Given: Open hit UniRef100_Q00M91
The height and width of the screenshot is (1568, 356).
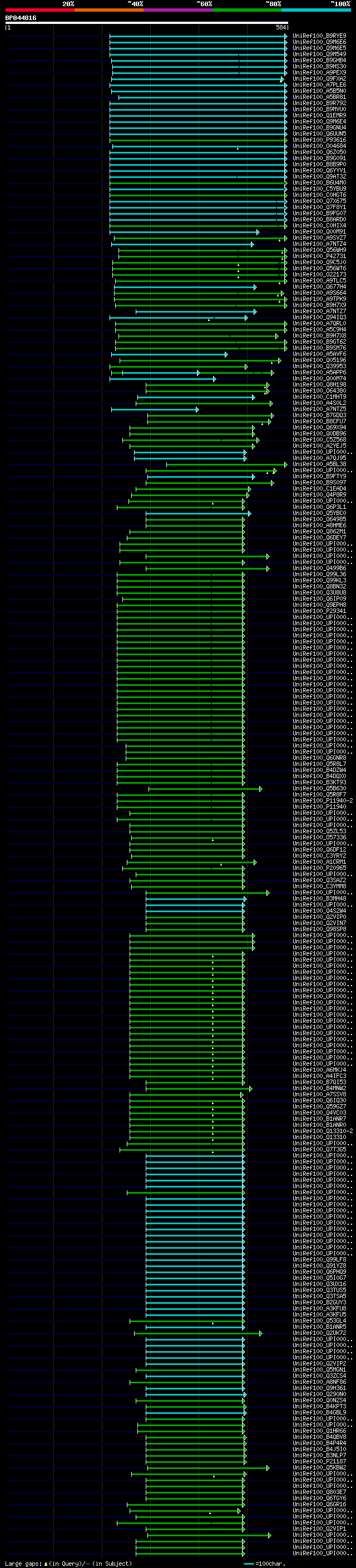Looking at the screenshot, I should pos(319,232).
